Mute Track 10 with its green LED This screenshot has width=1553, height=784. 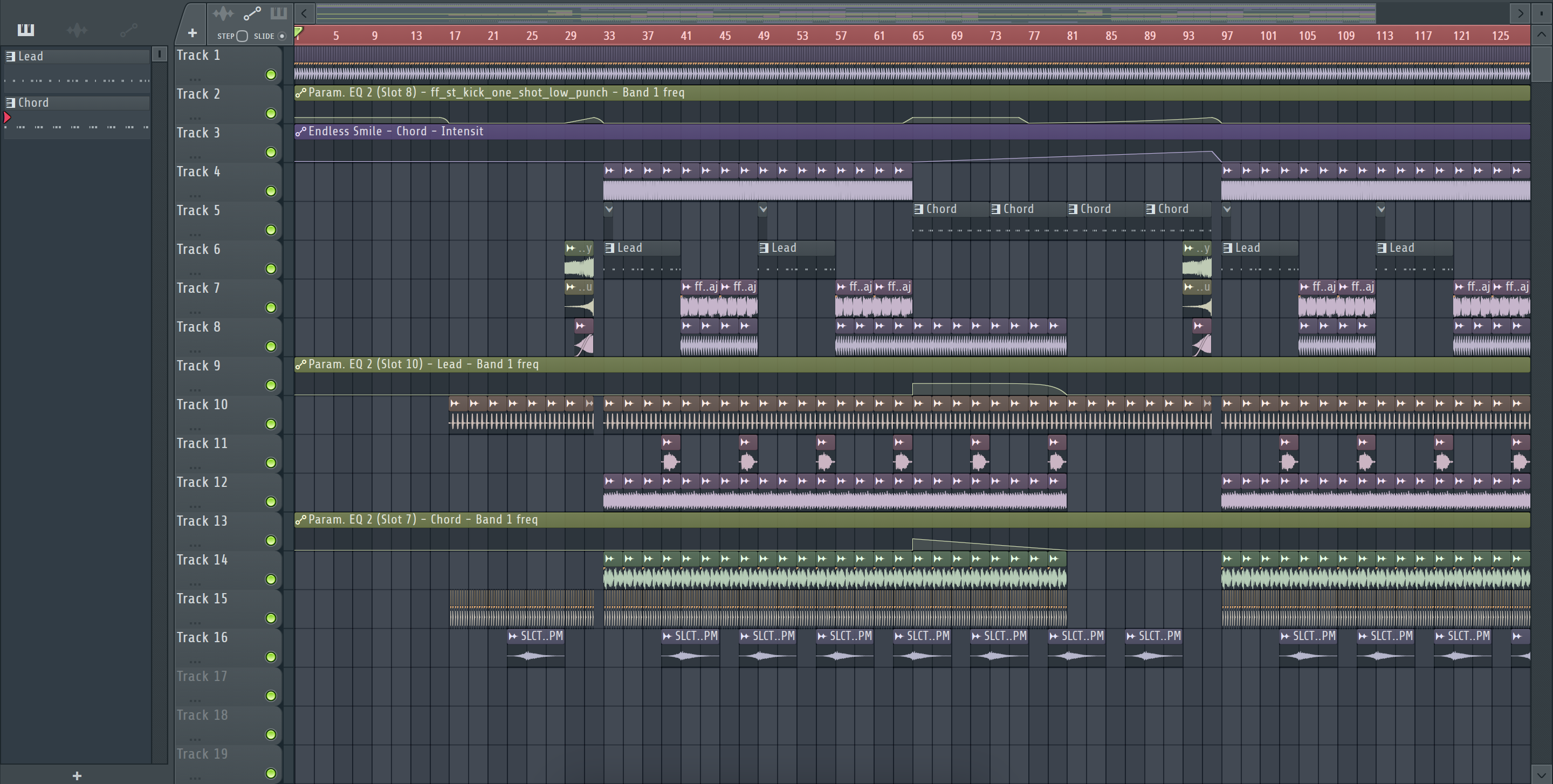[271, 424]
